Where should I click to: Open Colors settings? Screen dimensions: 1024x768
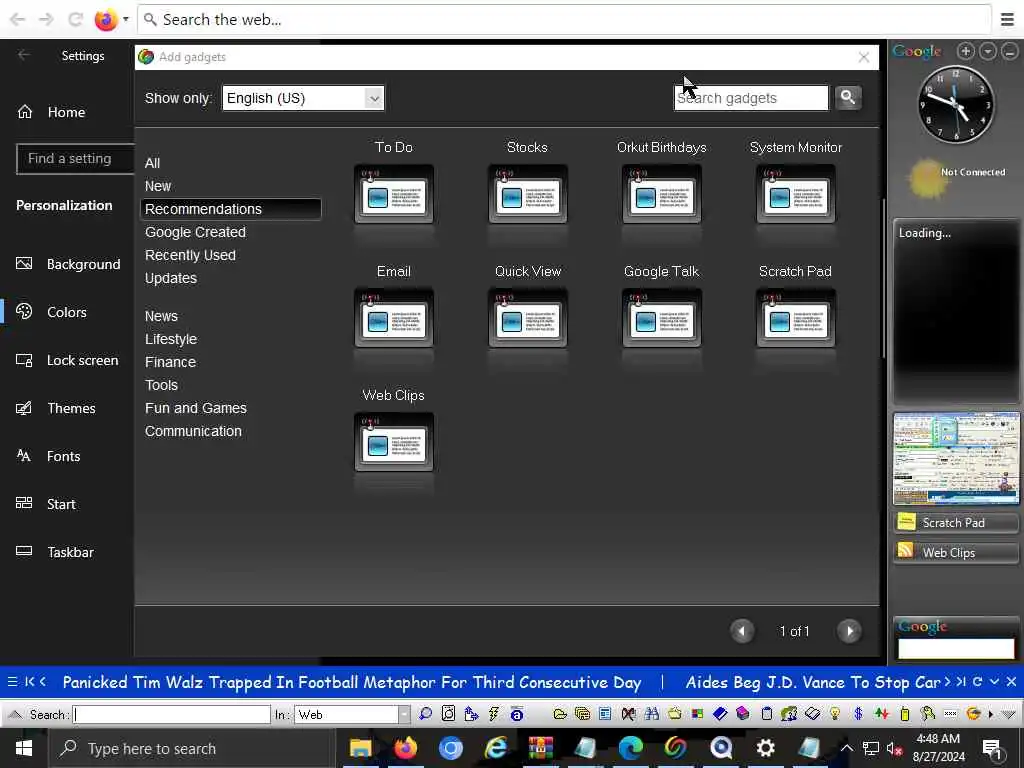[67, 312]
